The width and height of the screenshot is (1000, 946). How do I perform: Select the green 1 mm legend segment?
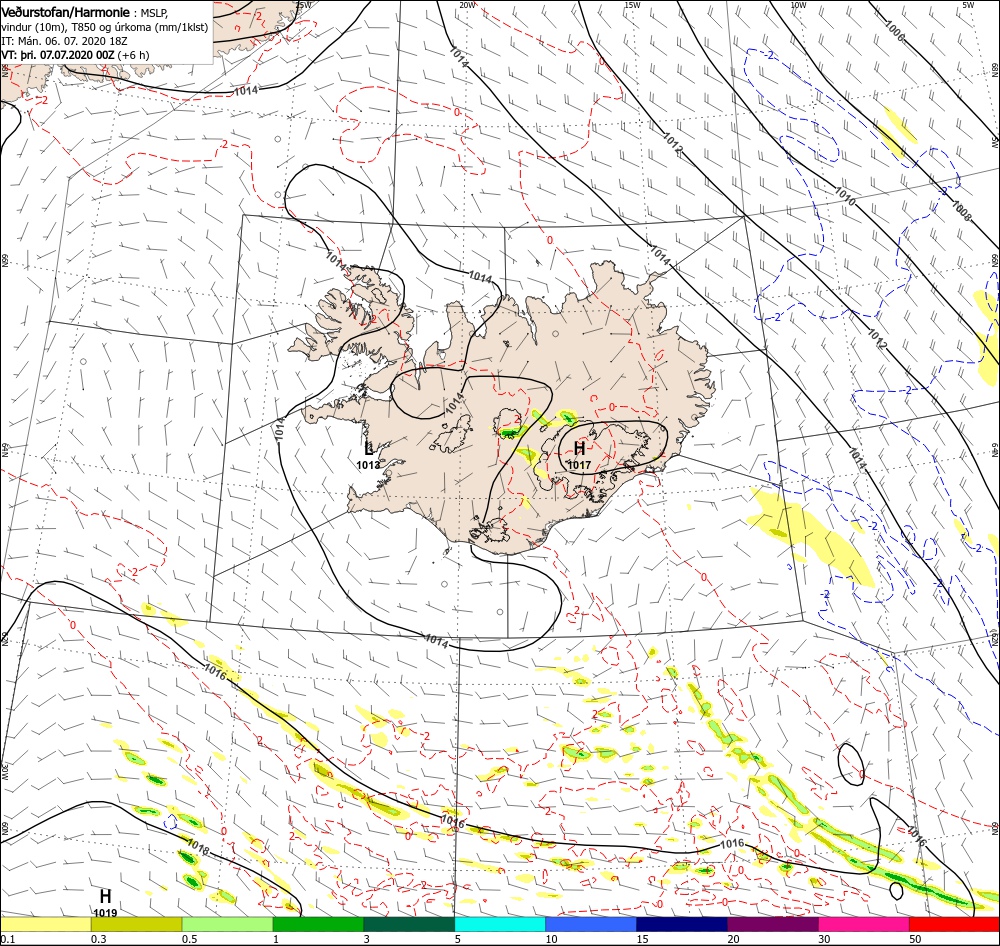(318, 924)
